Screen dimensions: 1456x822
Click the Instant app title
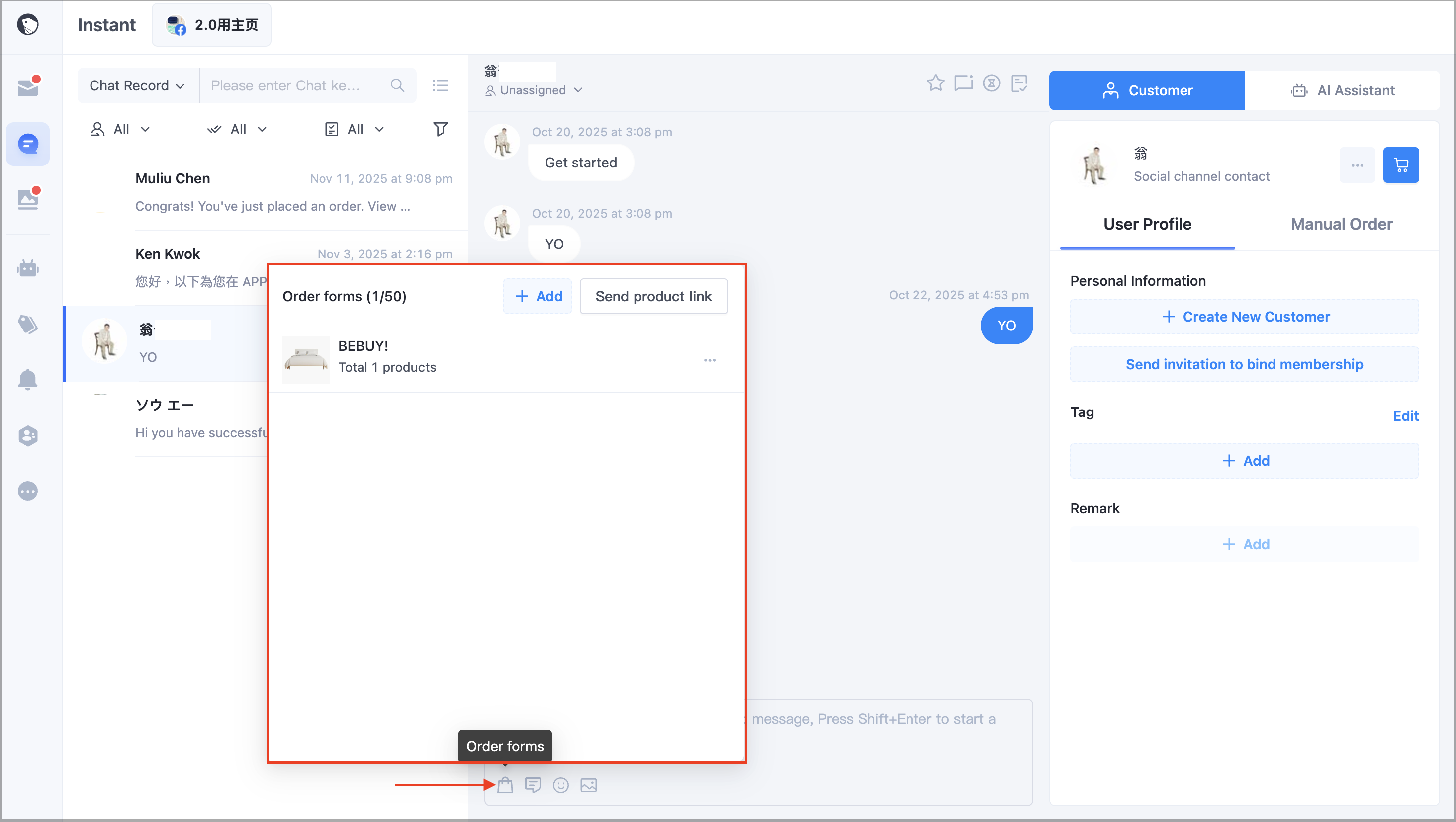(106, 25)
